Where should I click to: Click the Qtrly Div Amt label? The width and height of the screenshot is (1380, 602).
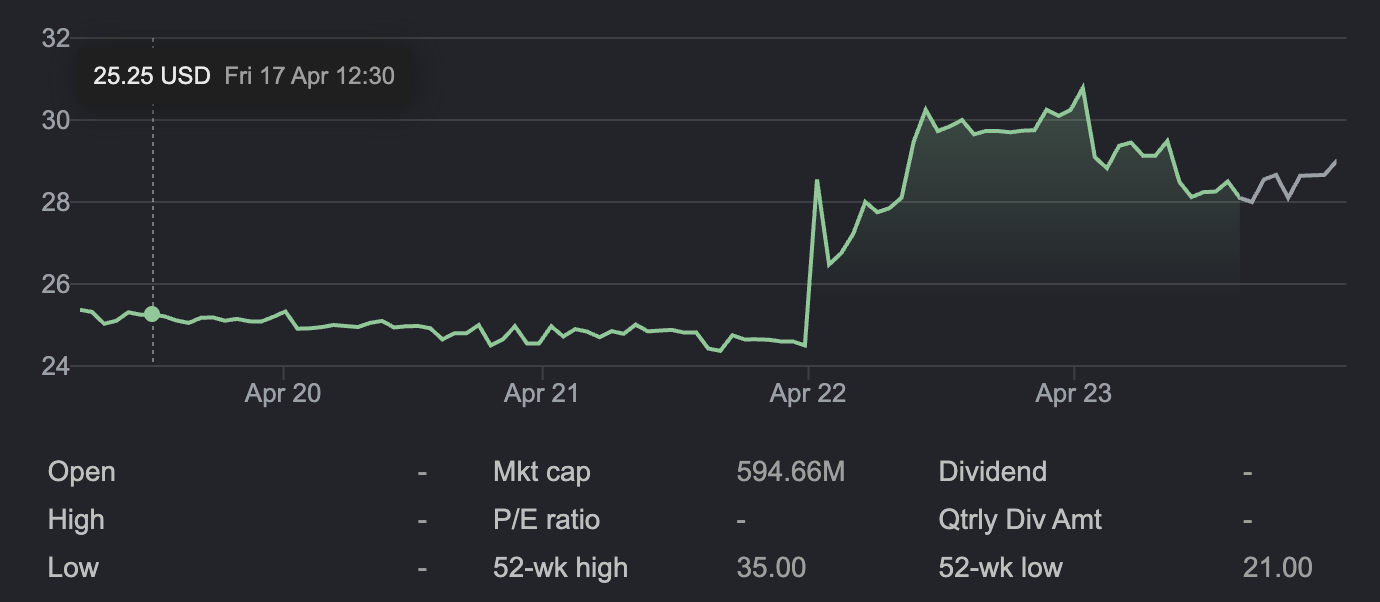[1020, 520]
